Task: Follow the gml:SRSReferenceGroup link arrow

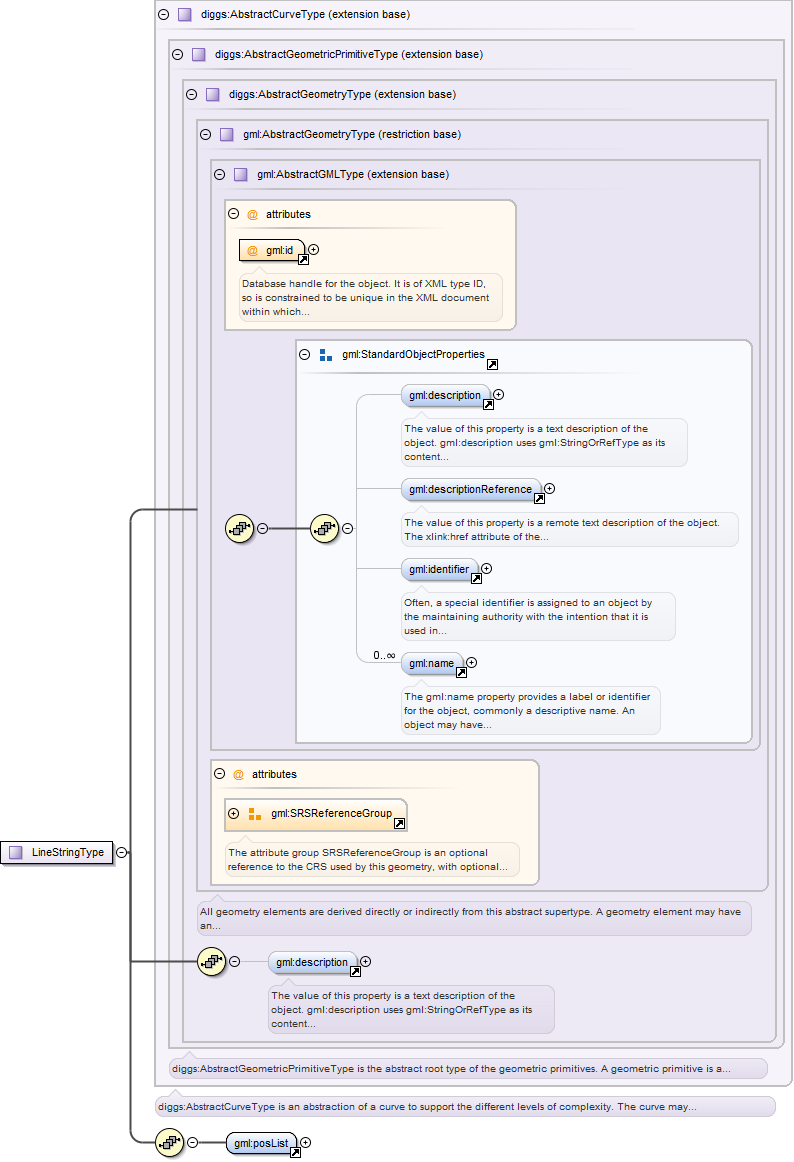Action: [399, 824]
